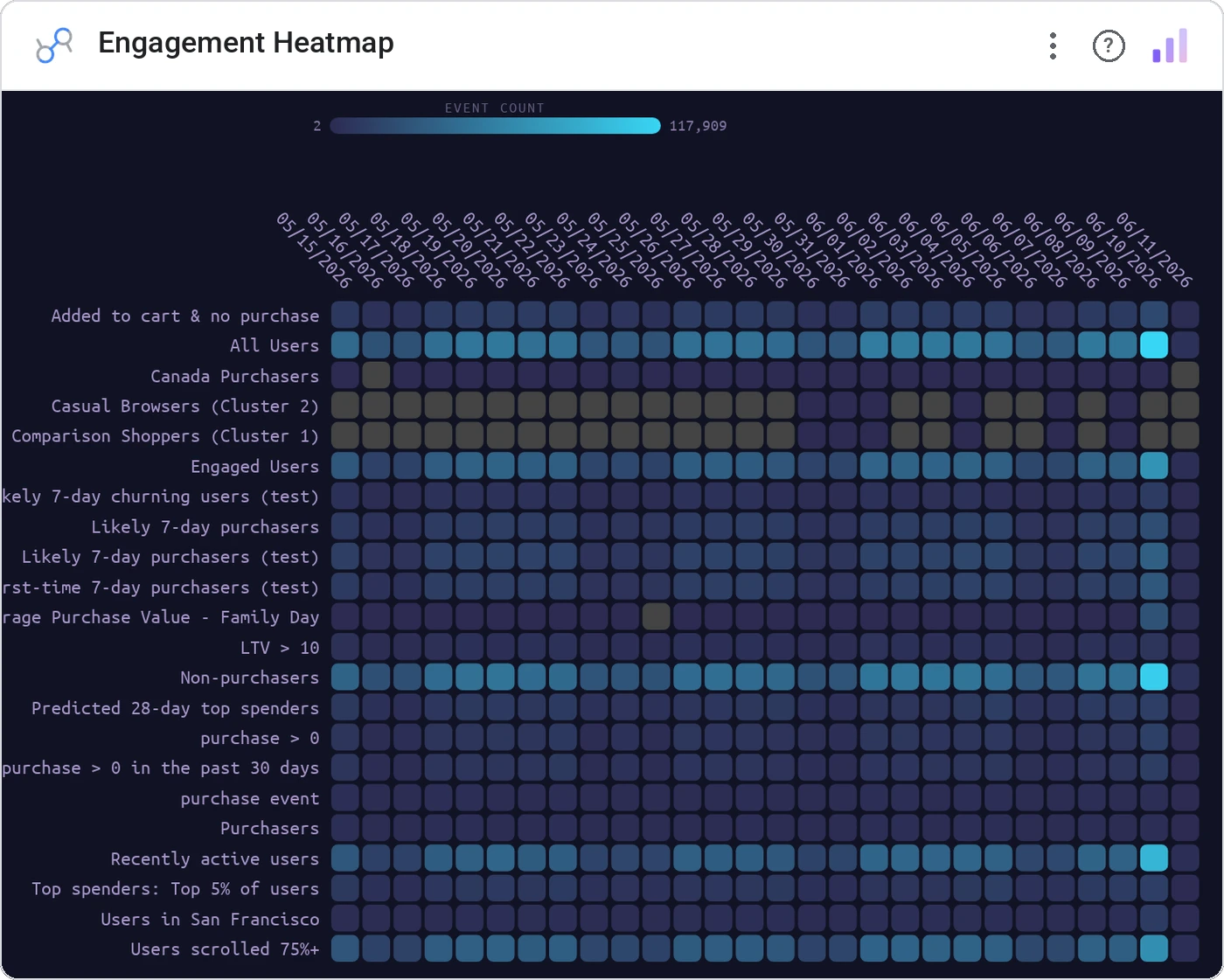The height and width of the screenshot is (980, 1224).
Task: Click the 05/31/2026 date column header
Action: [811, 251]
